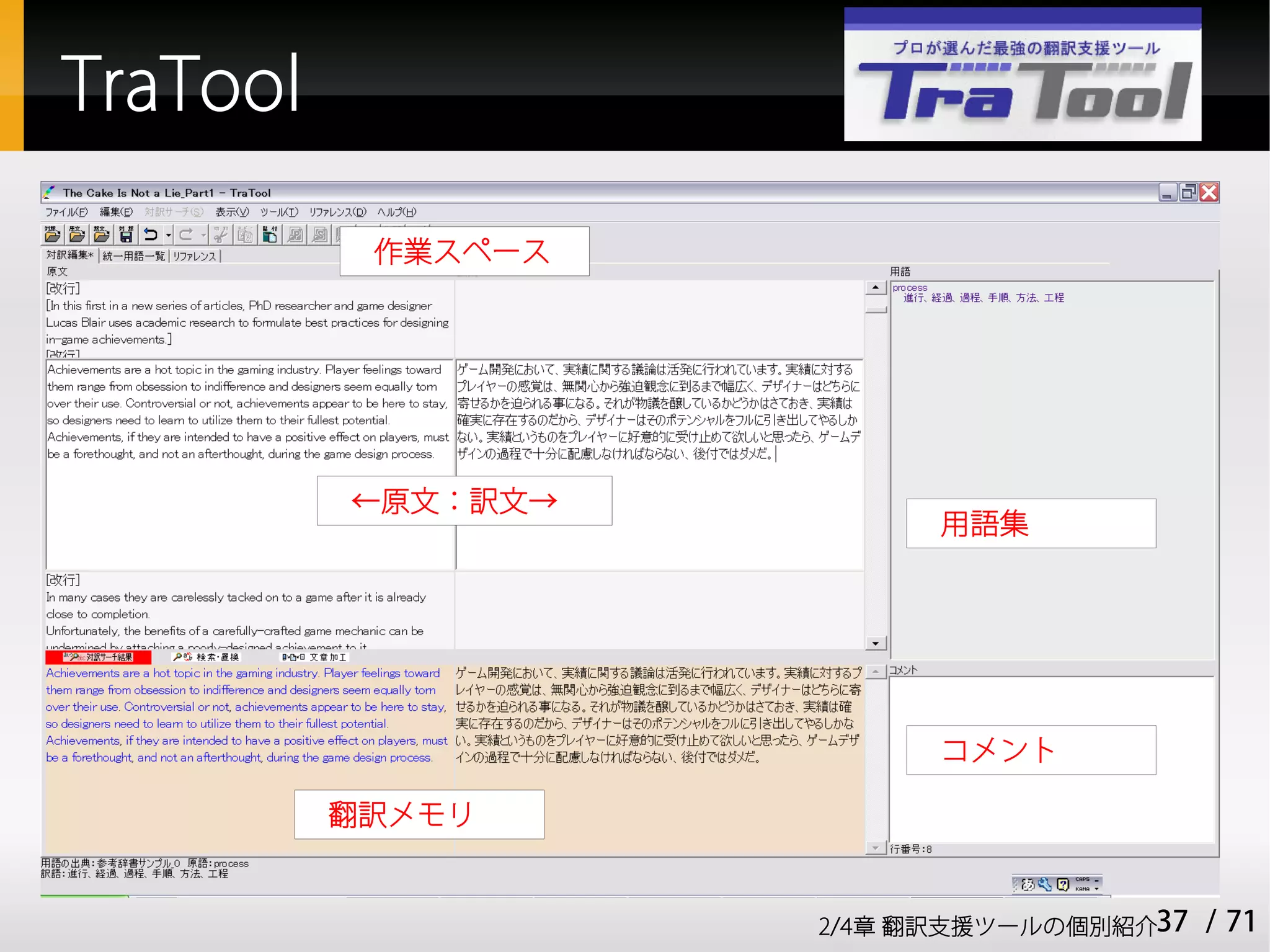Image resolution: width=1270 pixels, height=952 pixels.
Task: Select the 文章加工 tab
Action: pos(314,657)
